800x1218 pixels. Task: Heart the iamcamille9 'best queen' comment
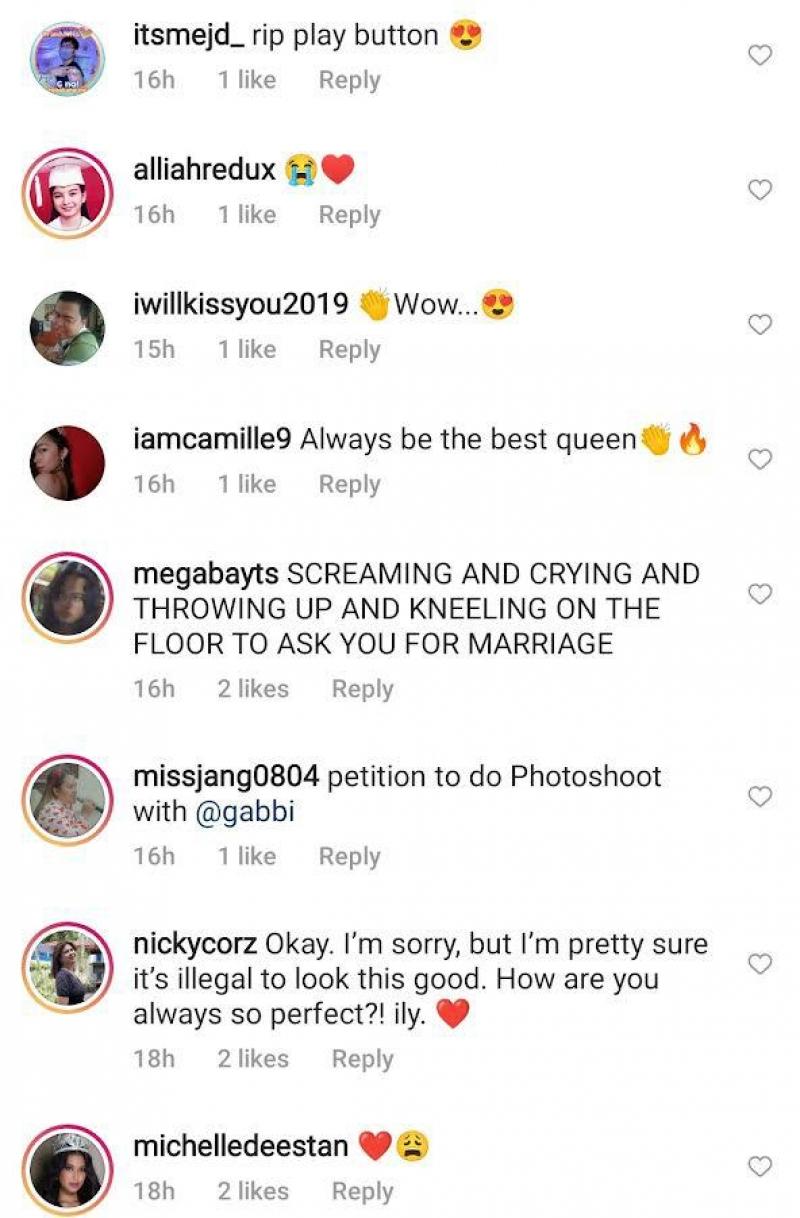tap(760, 459)
